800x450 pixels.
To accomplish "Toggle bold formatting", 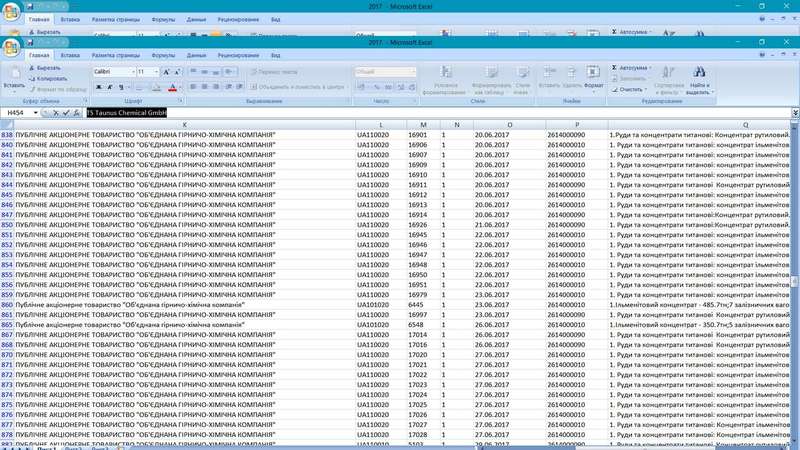I will (x=98, y=87).
